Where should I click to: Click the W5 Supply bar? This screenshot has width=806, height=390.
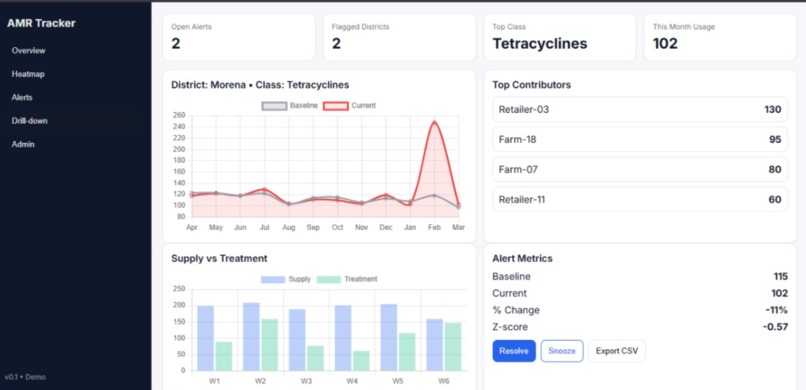click(x=389, y=337)
